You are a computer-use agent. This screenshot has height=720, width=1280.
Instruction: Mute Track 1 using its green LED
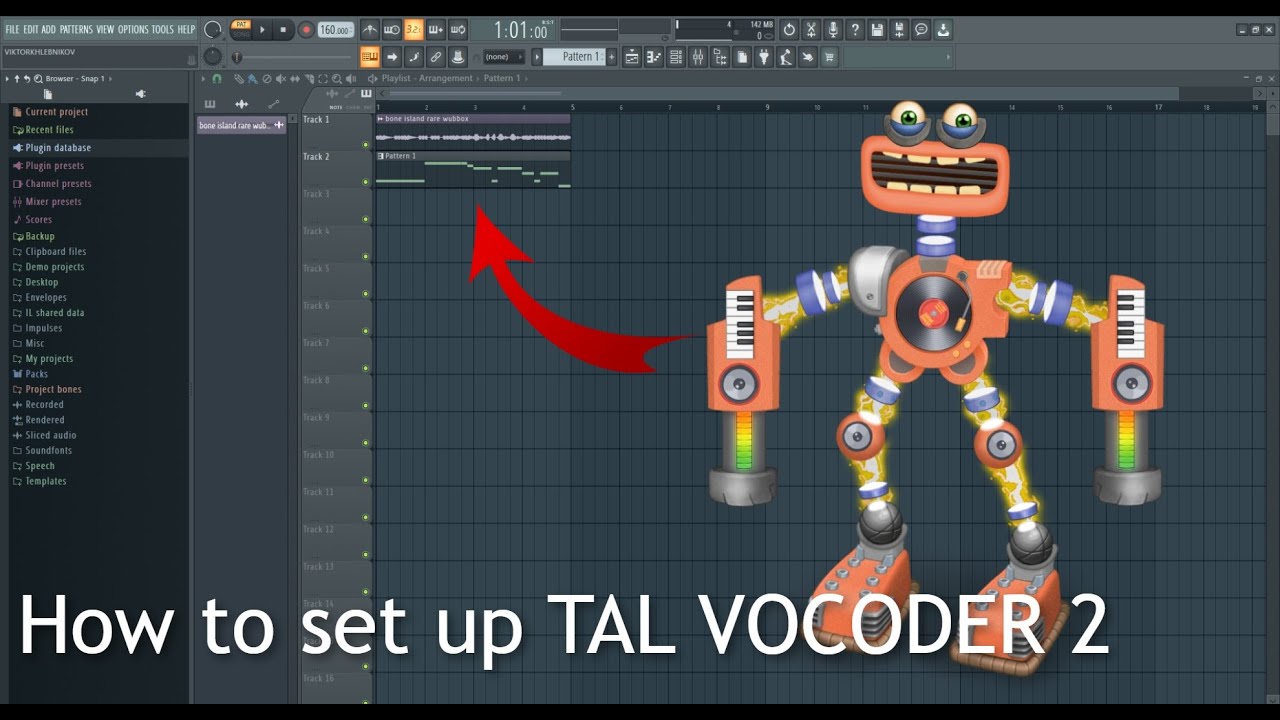click(366, 145)
